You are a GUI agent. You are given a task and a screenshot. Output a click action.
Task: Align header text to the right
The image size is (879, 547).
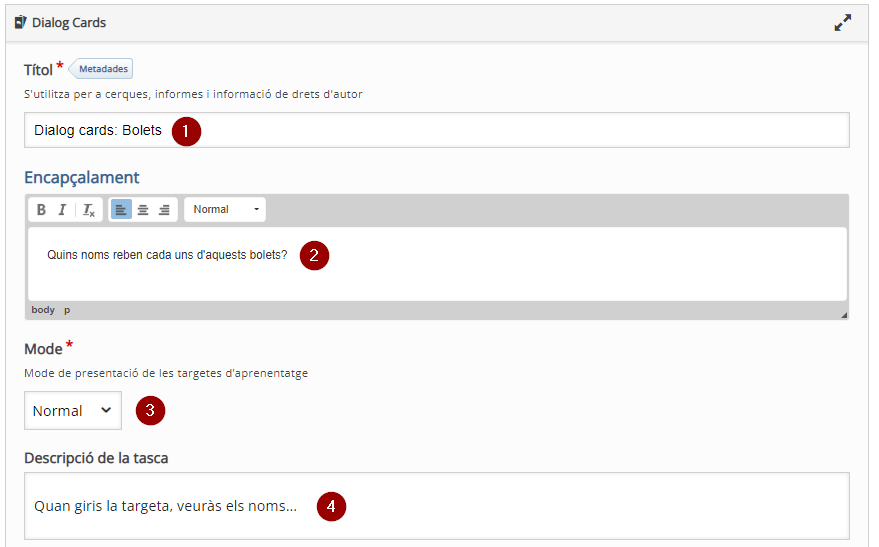(x=164, y=210)
